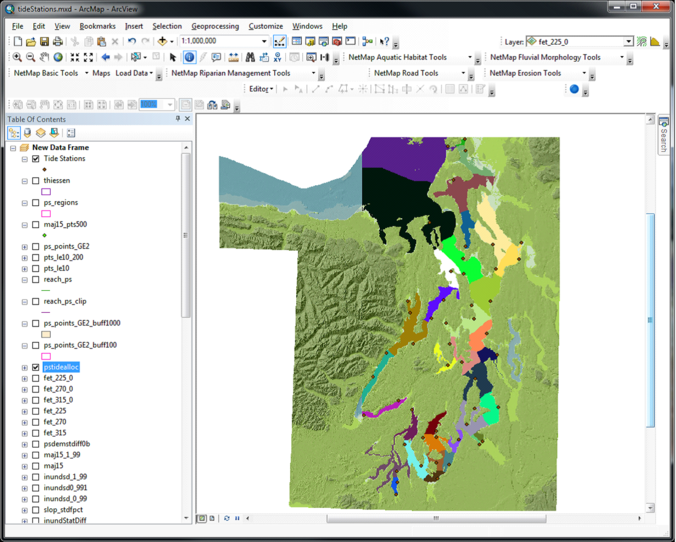Click the NetMap Basic Tools button
This screenshot has width=676, height=542.
tap(46, 73)
